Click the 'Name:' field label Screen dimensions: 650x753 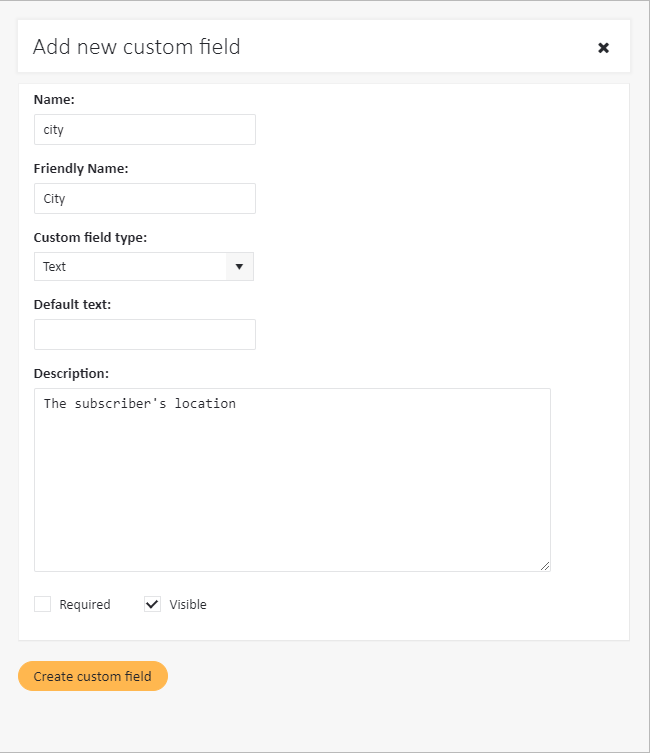pos(54,100)
